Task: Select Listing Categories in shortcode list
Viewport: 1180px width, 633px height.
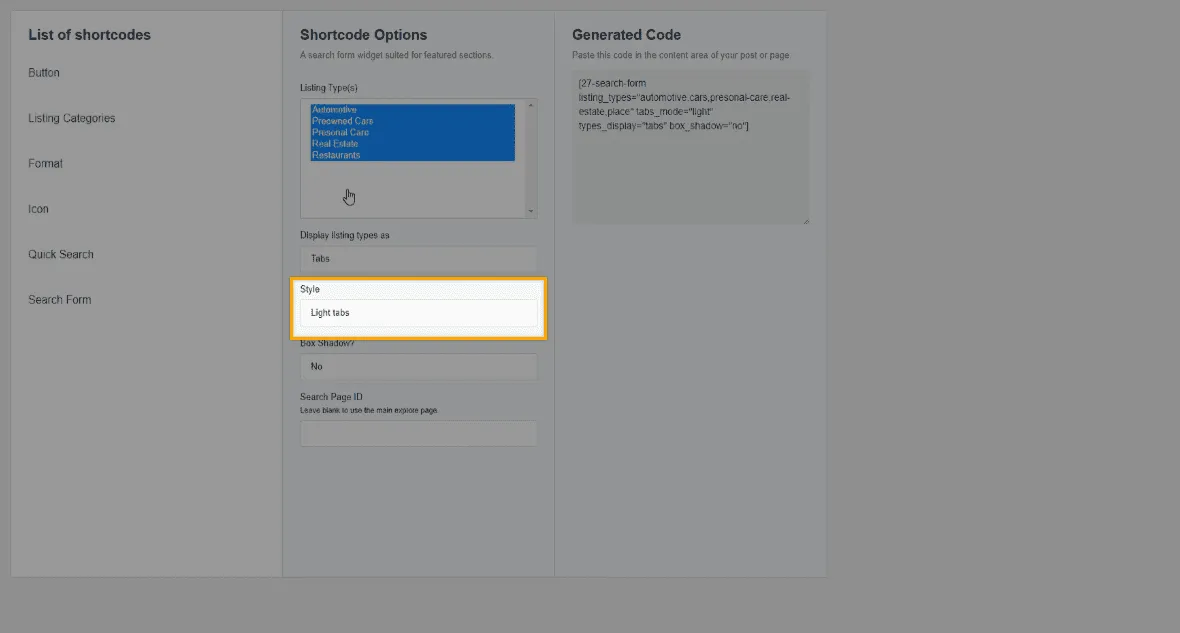Action: point(71,118)
